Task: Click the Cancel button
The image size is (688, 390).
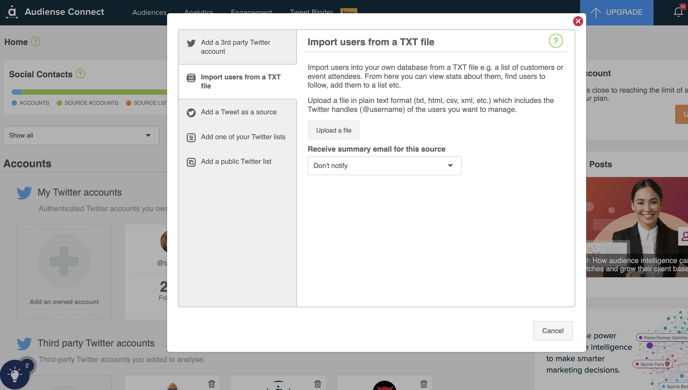Action: (552, 331)
